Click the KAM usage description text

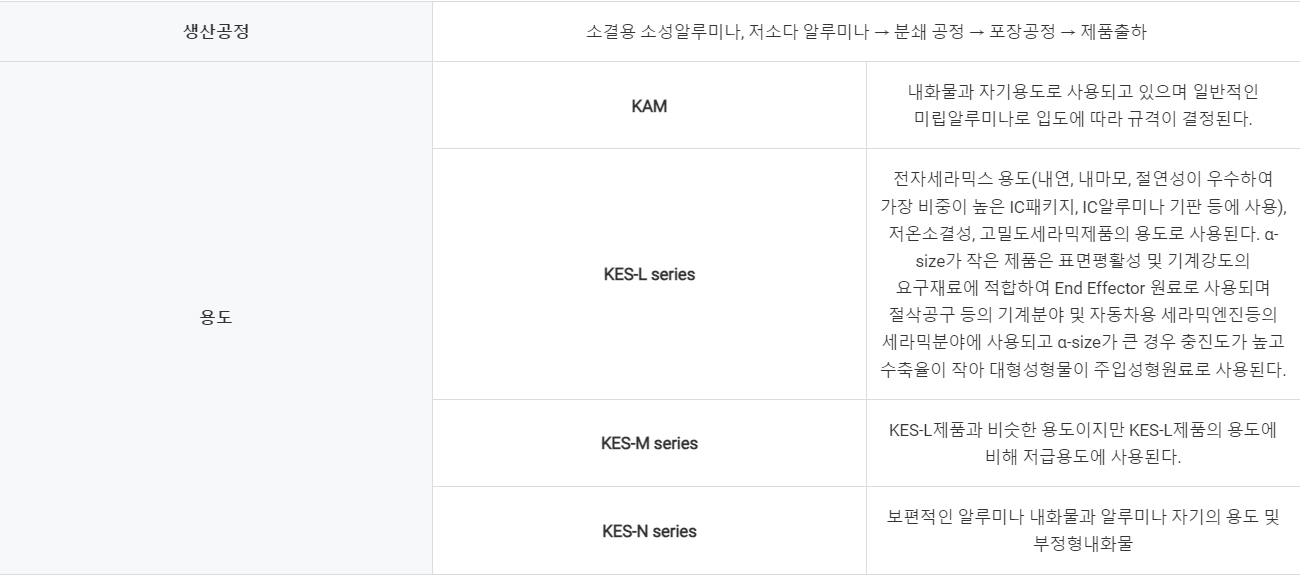pos(1083,106)
